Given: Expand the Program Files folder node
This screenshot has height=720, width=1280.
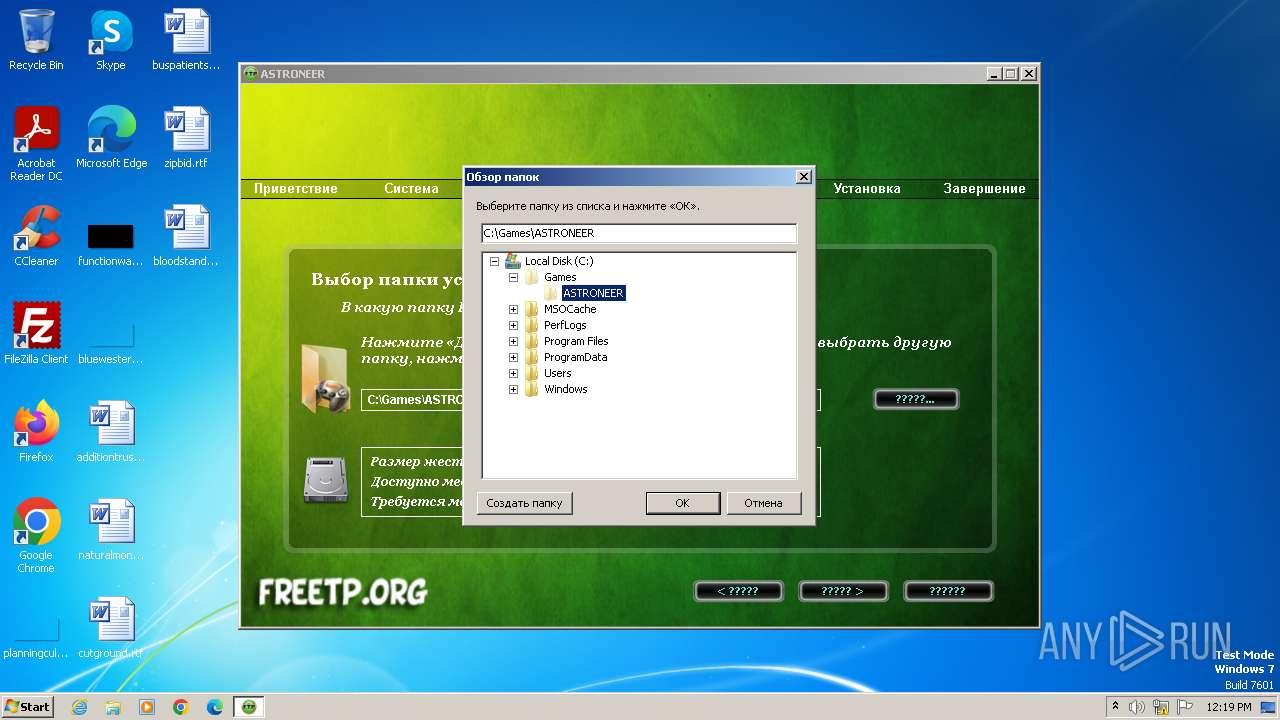Looking at the screenshot, I should pyautogui.click(x=513, y=341).
